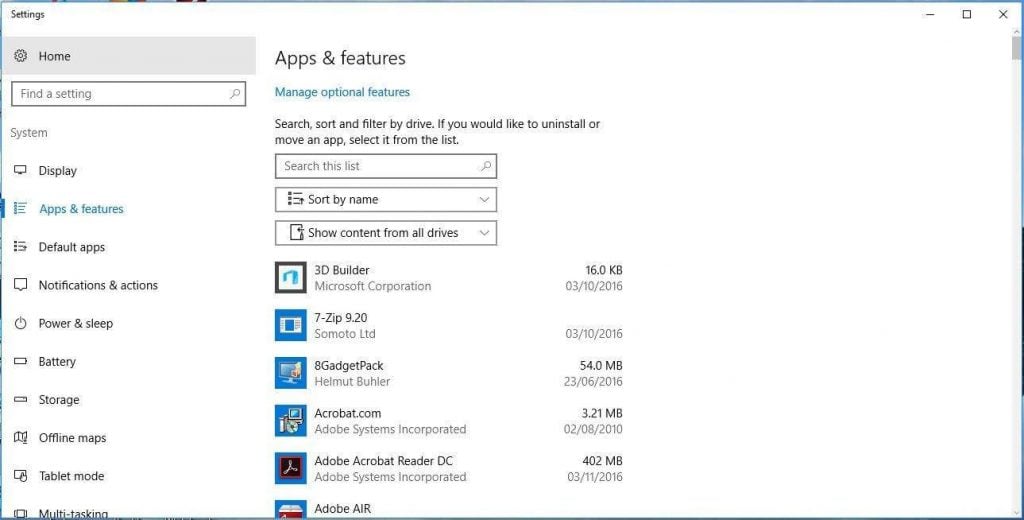Click the Manage optional features link

point(342,92)
